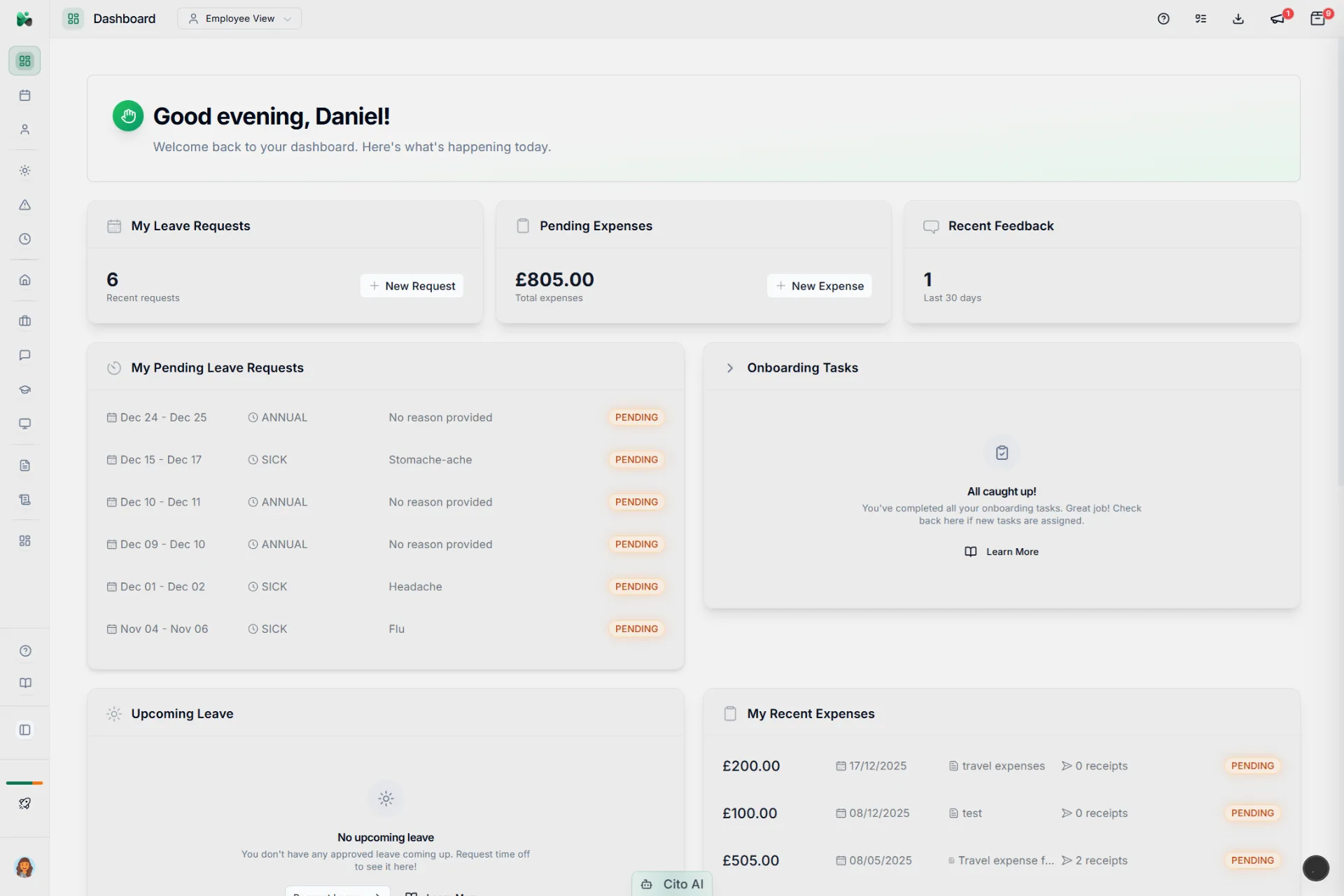This screenshot has width=1344, height=896.
Task: Open the help question icon in lower sidebar
Action: [x=25, y=651]
